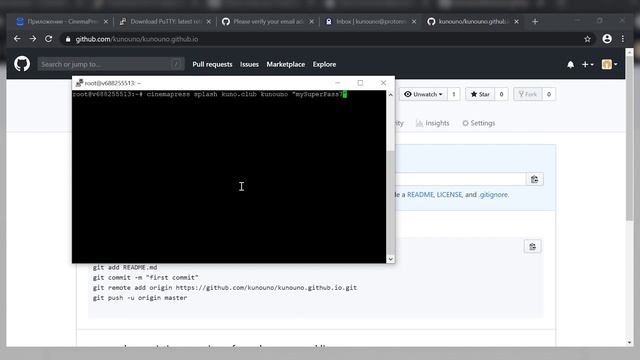Viewport: 640px width, 360px height.
Task: Click the stargazers count 0
Action: [x=501, y=94]
